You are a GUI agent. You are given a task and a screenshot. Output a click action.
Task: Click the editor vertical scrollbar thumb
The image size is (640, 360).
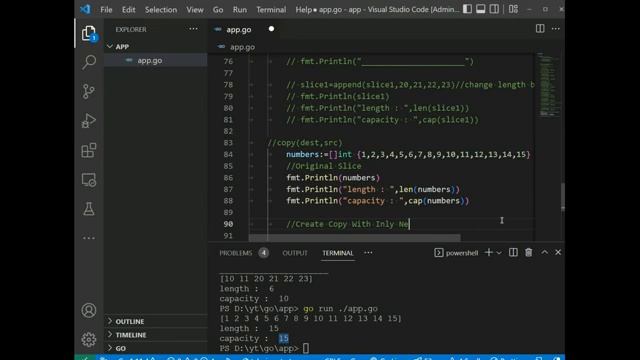563,197
